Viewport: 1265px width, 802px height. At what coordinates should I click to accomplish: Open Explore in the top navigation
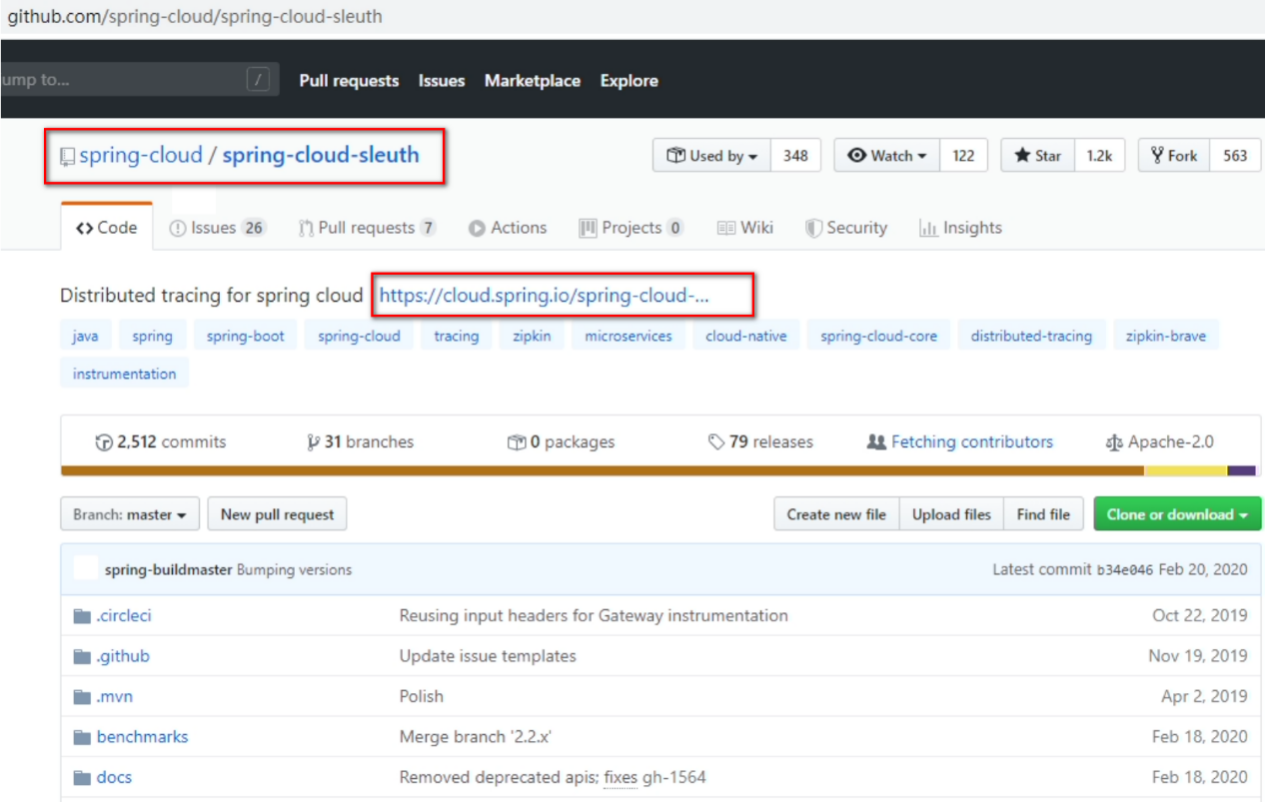pos(629,81)
